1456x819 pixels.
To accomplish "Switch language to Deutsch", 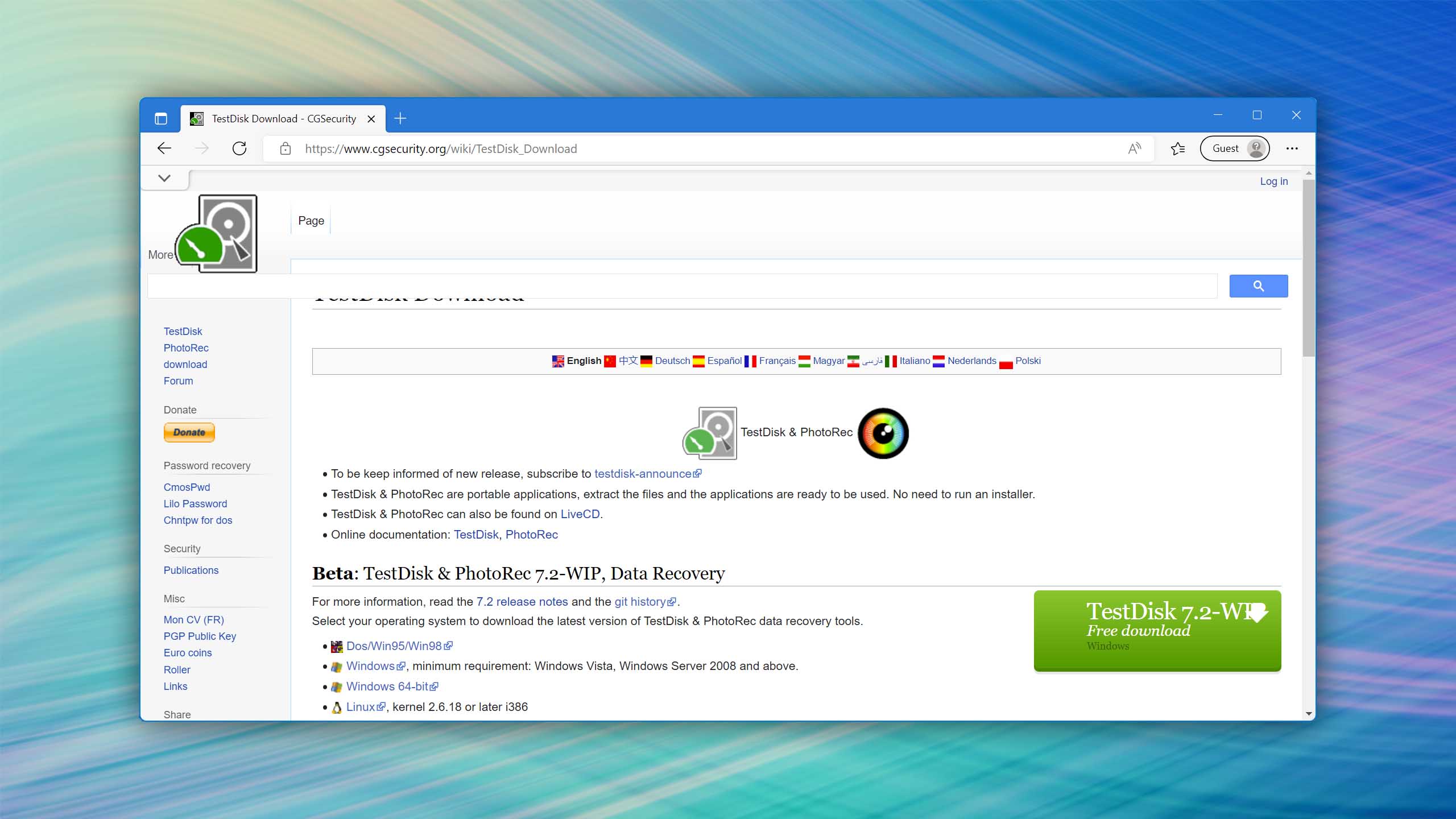I will click(672, 361).
